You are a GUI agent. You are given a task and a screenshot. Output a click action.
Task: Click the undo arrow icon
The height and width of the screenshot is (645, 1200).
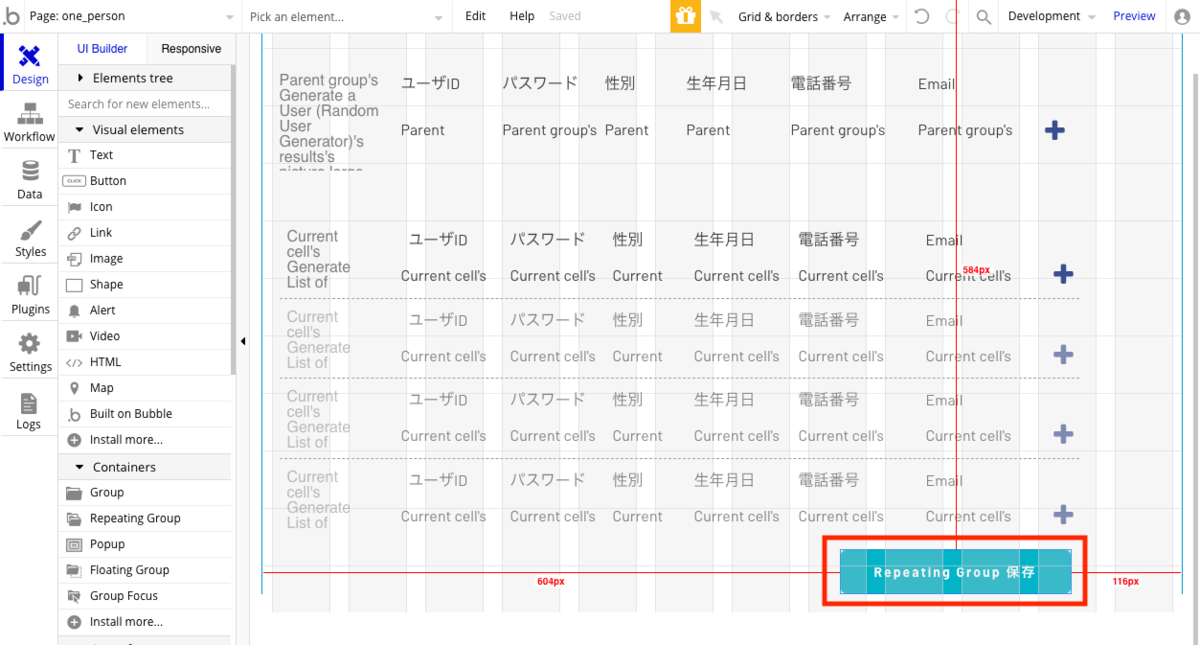point(921,16)
